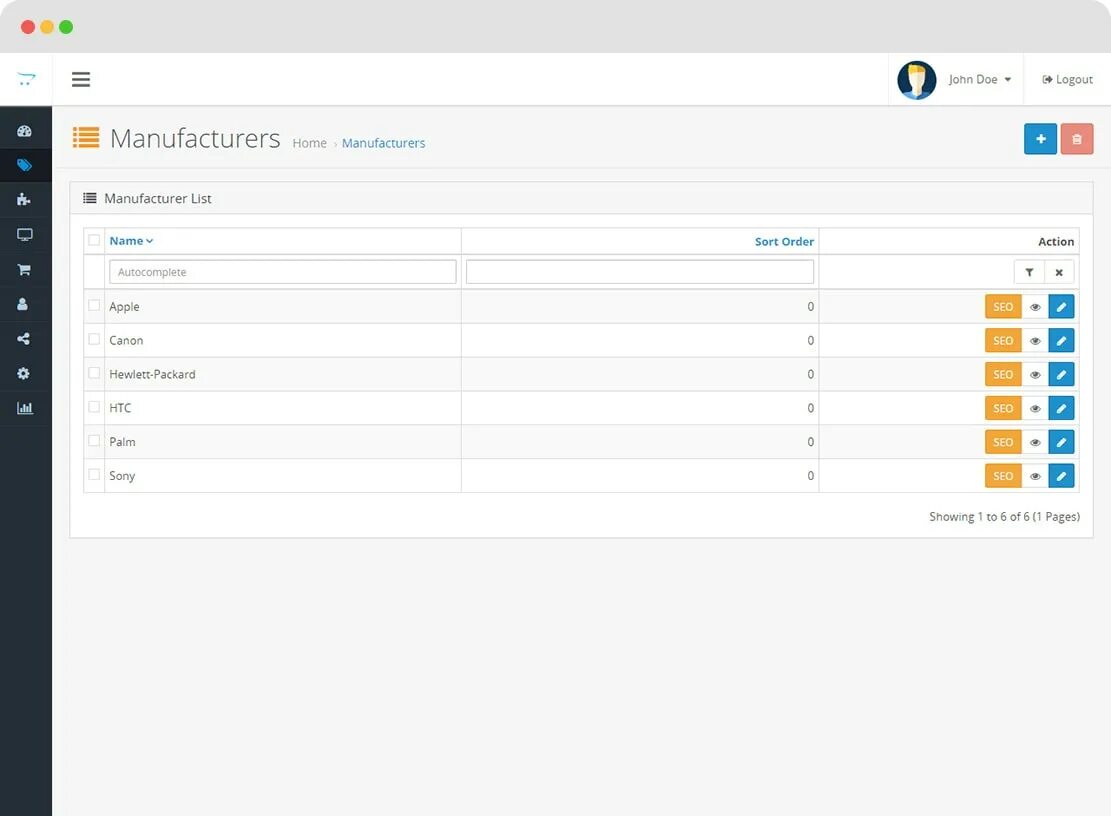1111x816 pixels.
Task: Select the checkbox for Sony row
Action: [94, 475]
